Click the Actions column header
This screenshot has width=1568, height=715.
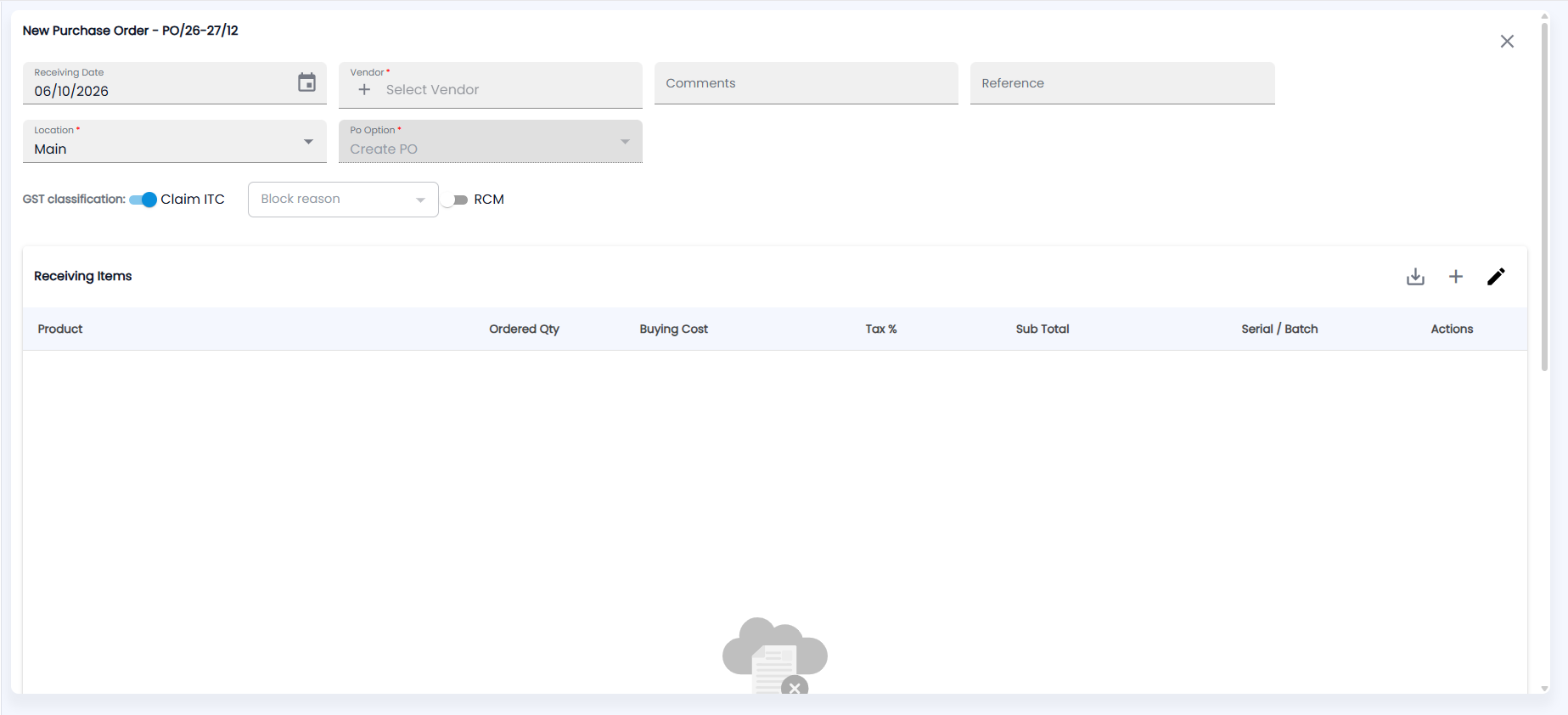pyautogui.click(x=1452, y=329)
